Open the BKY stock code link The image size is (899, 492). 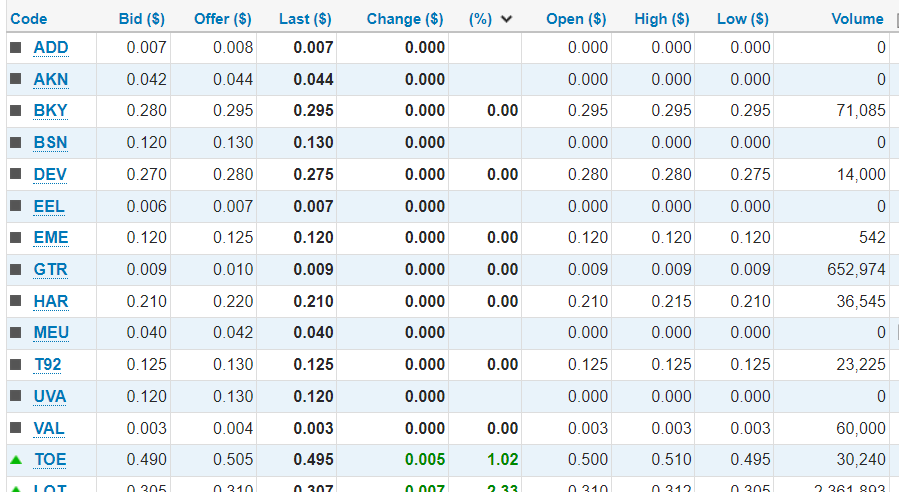point(50,111)
